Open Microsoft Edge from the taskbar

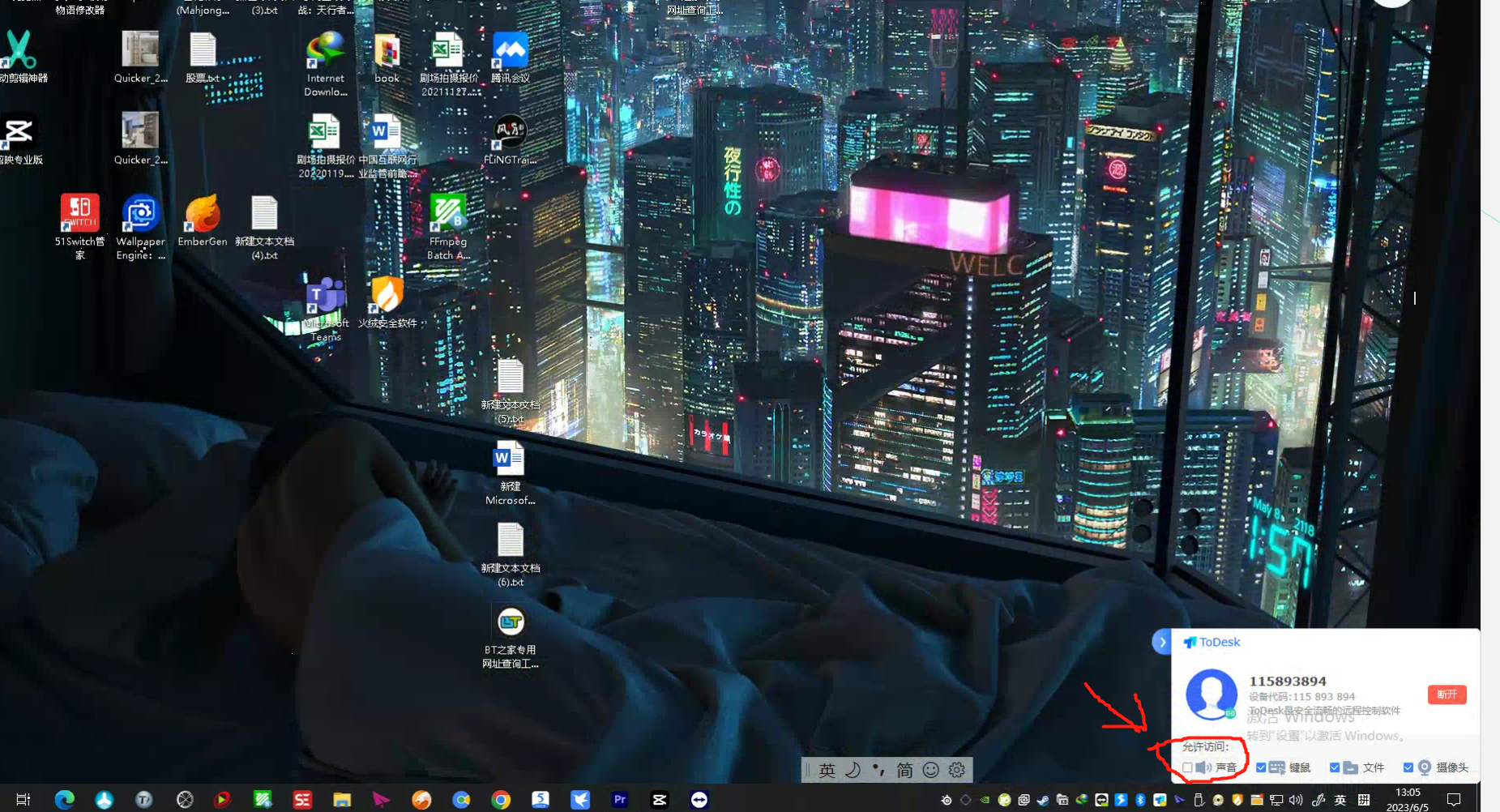(64, 800)
